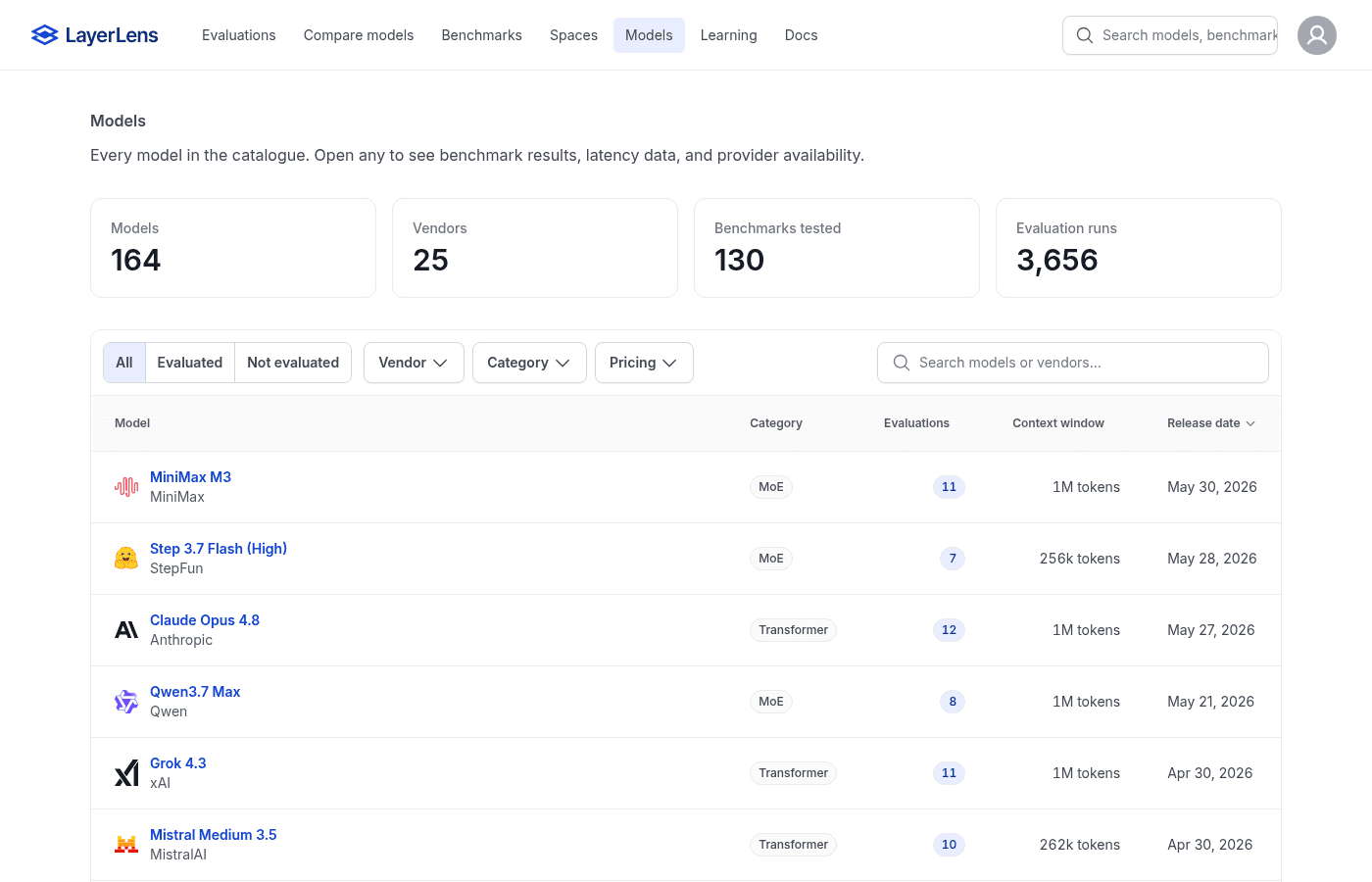Open the Claude Opus 4.8 model link
Viewport: 1372px width, 882px height.
click(205, 620)
